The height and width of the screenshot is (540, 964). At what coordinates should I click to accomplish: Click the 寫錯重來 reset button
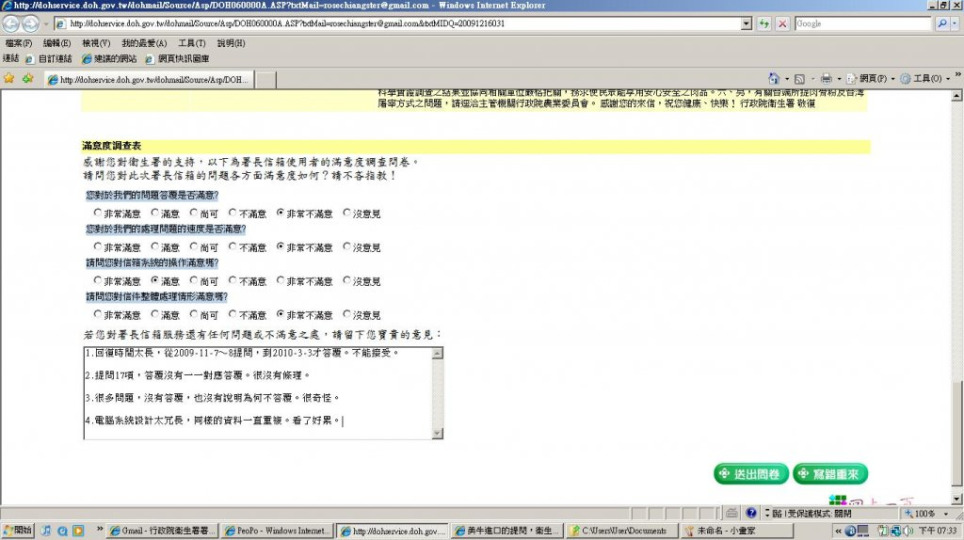pyautogui.click(x=830, y=474)
